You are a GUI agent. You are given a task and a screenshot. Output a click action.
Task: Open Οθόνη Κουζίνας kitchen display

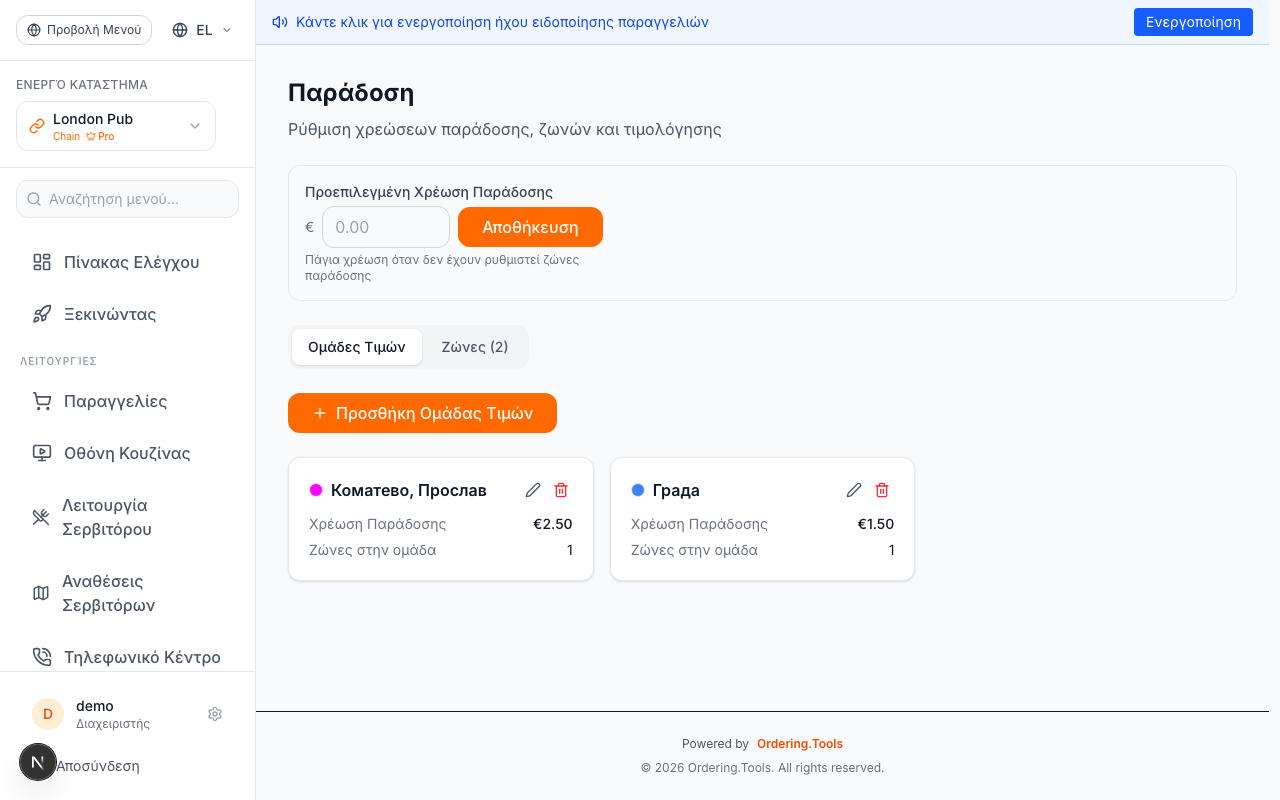point(128,453)
